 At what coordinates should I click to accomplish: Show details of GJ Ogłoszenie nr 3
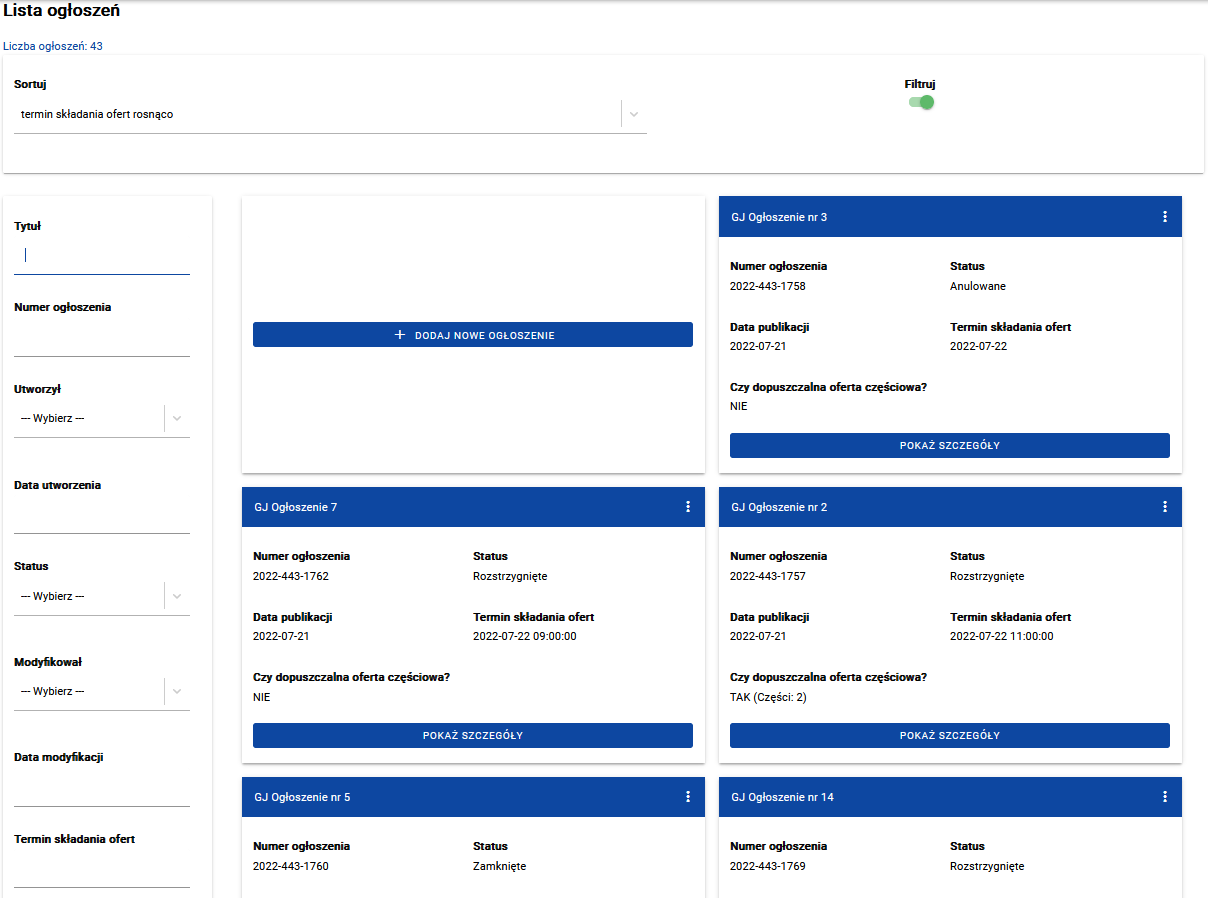pos(949,445)
